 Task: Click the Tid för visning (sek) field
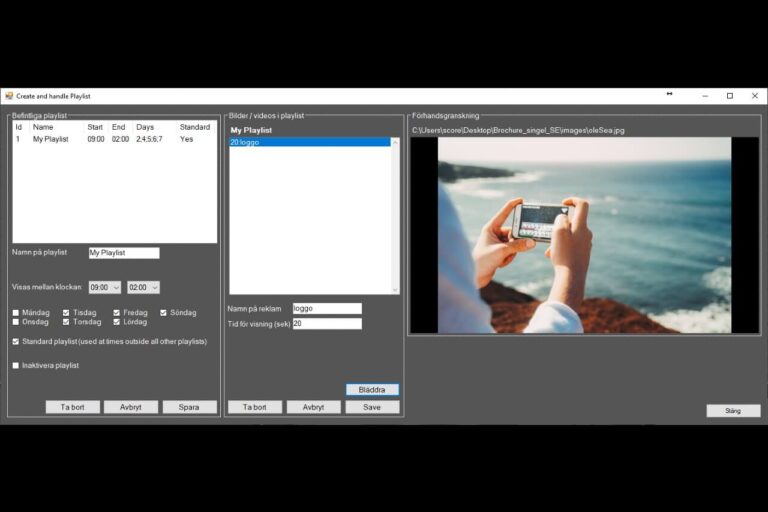(326, 324)
